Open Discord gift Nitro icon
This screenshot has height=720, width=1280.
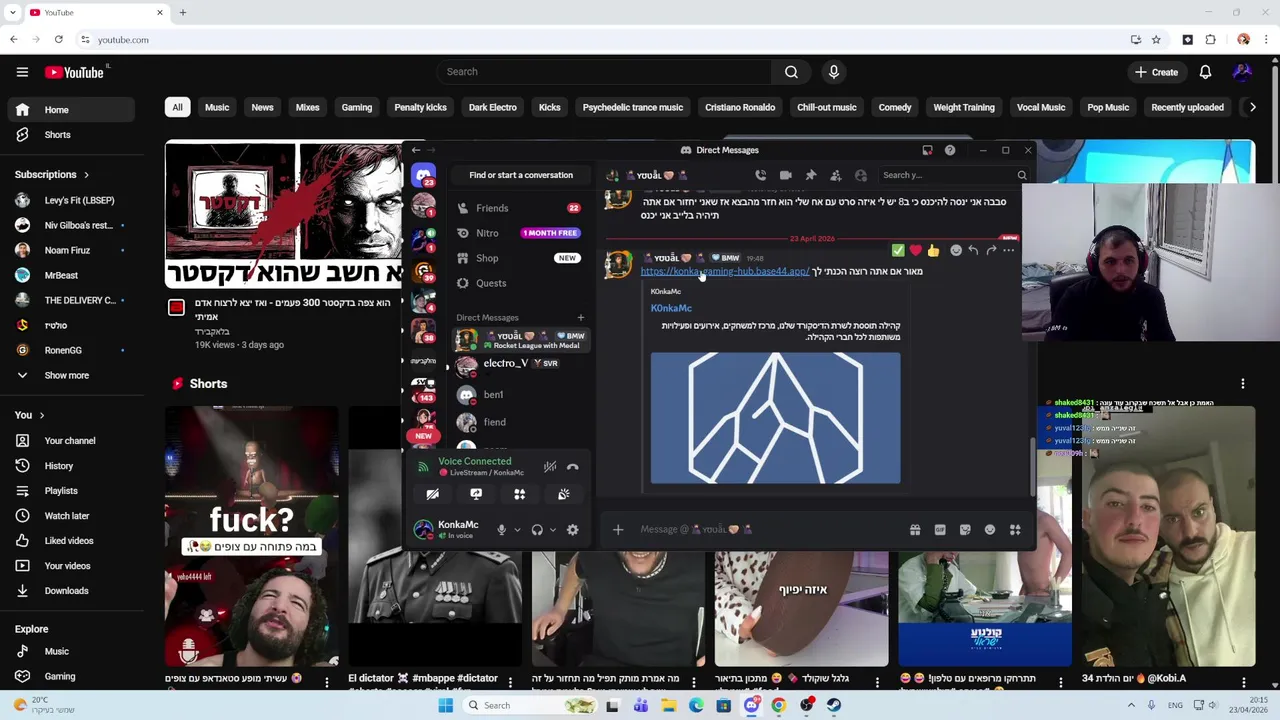[915, 530]
